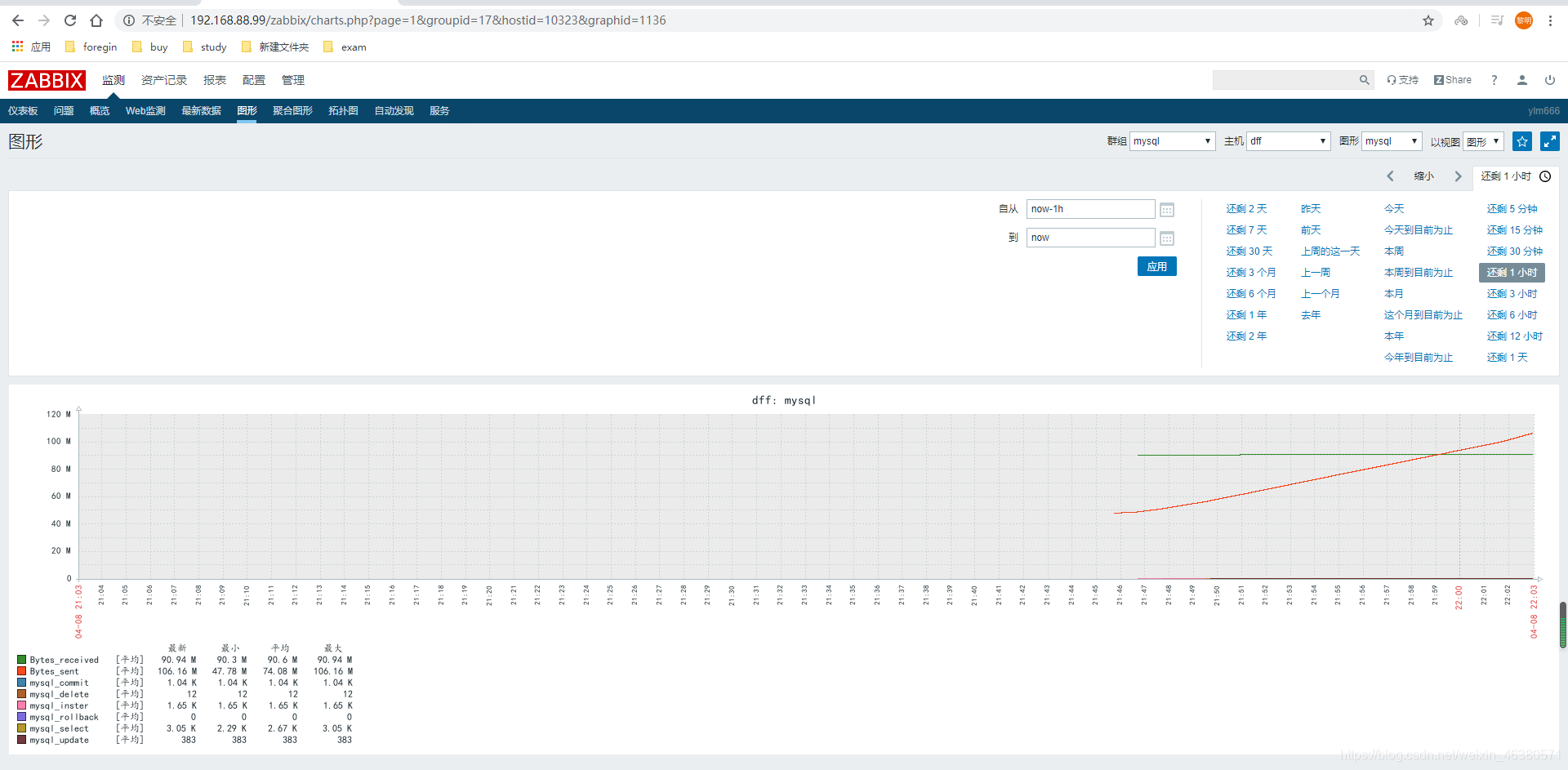The image size is (1568, 770).
Task: Click the logout power icon
Action: pos(1550,80)
